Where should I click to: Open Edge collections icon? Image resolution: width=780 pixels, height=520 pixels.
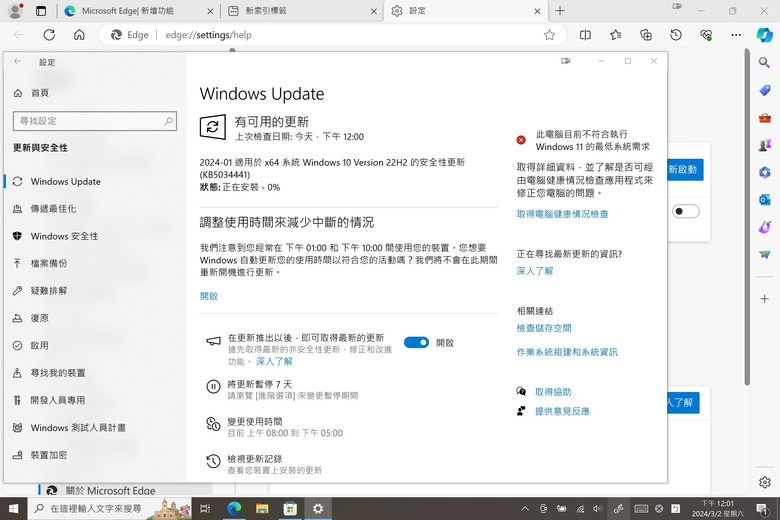(x=646, y=35)
